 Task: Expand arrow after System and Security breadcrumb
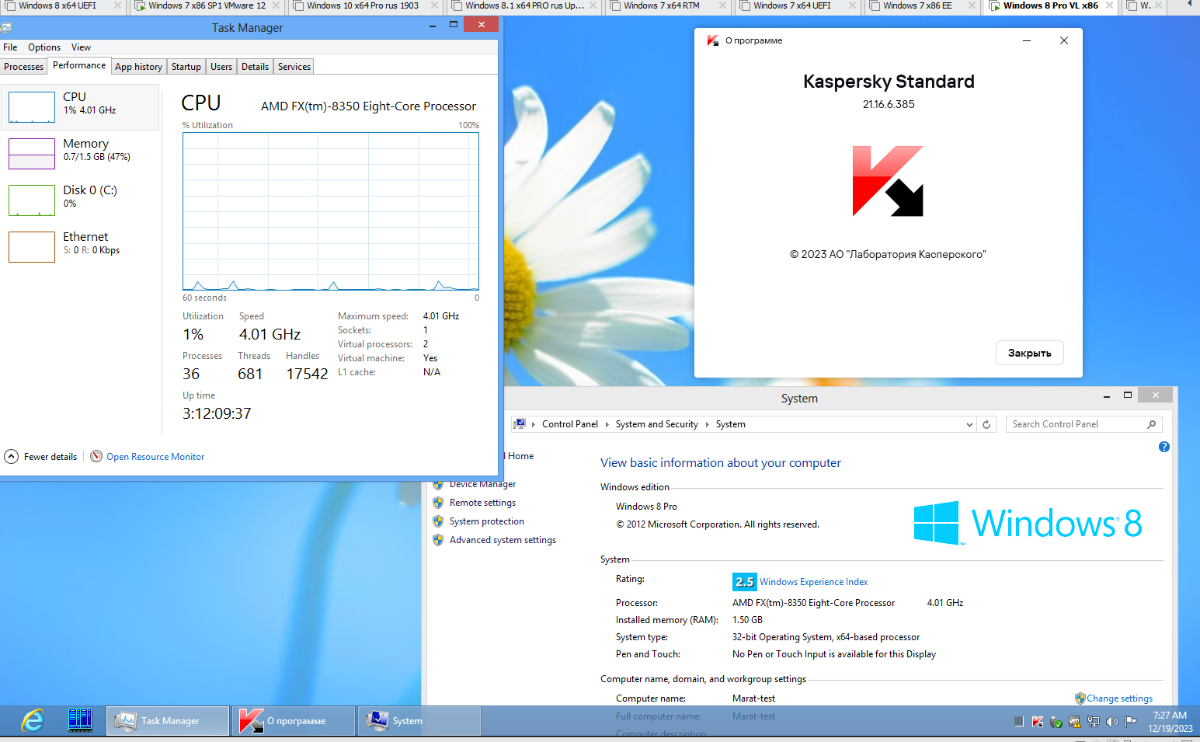pos(708,424)
